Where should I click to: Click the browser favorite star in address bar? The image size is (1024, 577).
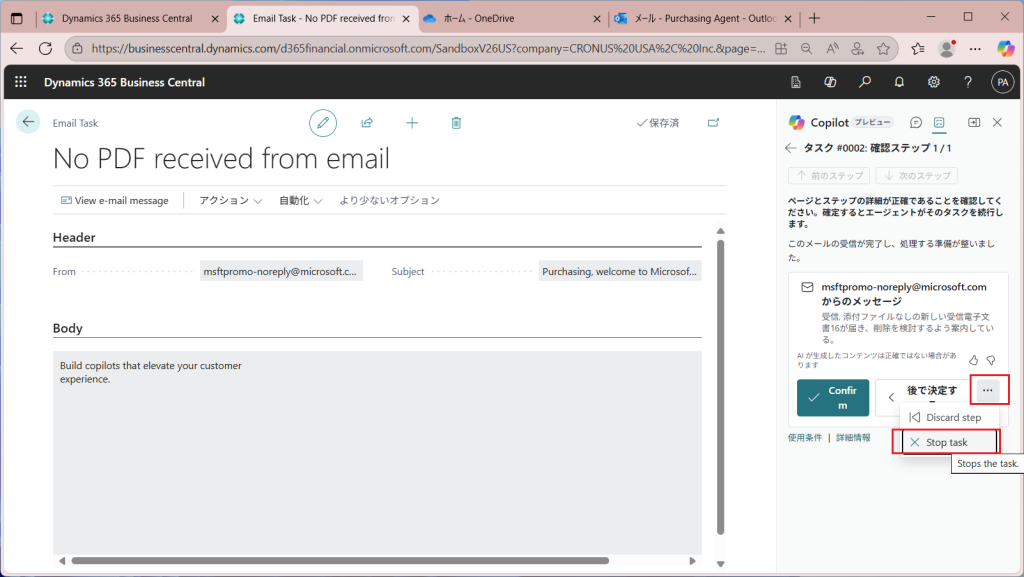coord(884,48)
